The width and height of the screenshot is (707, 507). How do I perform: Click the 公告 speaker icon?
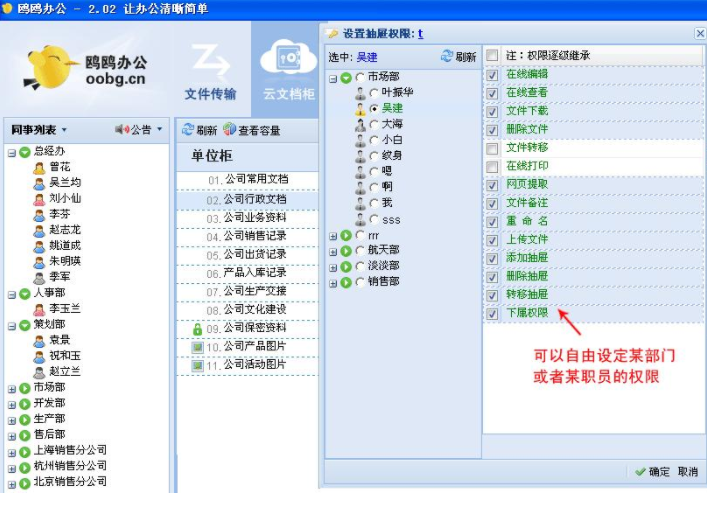122,129
